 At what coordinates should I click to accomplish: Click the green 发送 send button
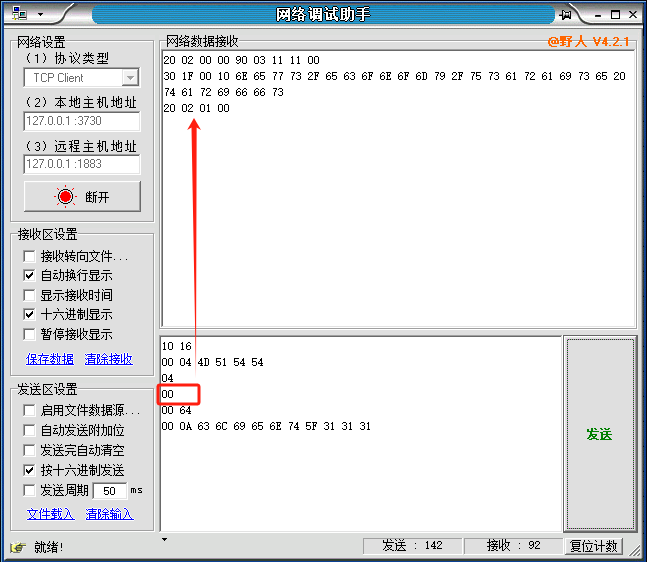point(600,434)
